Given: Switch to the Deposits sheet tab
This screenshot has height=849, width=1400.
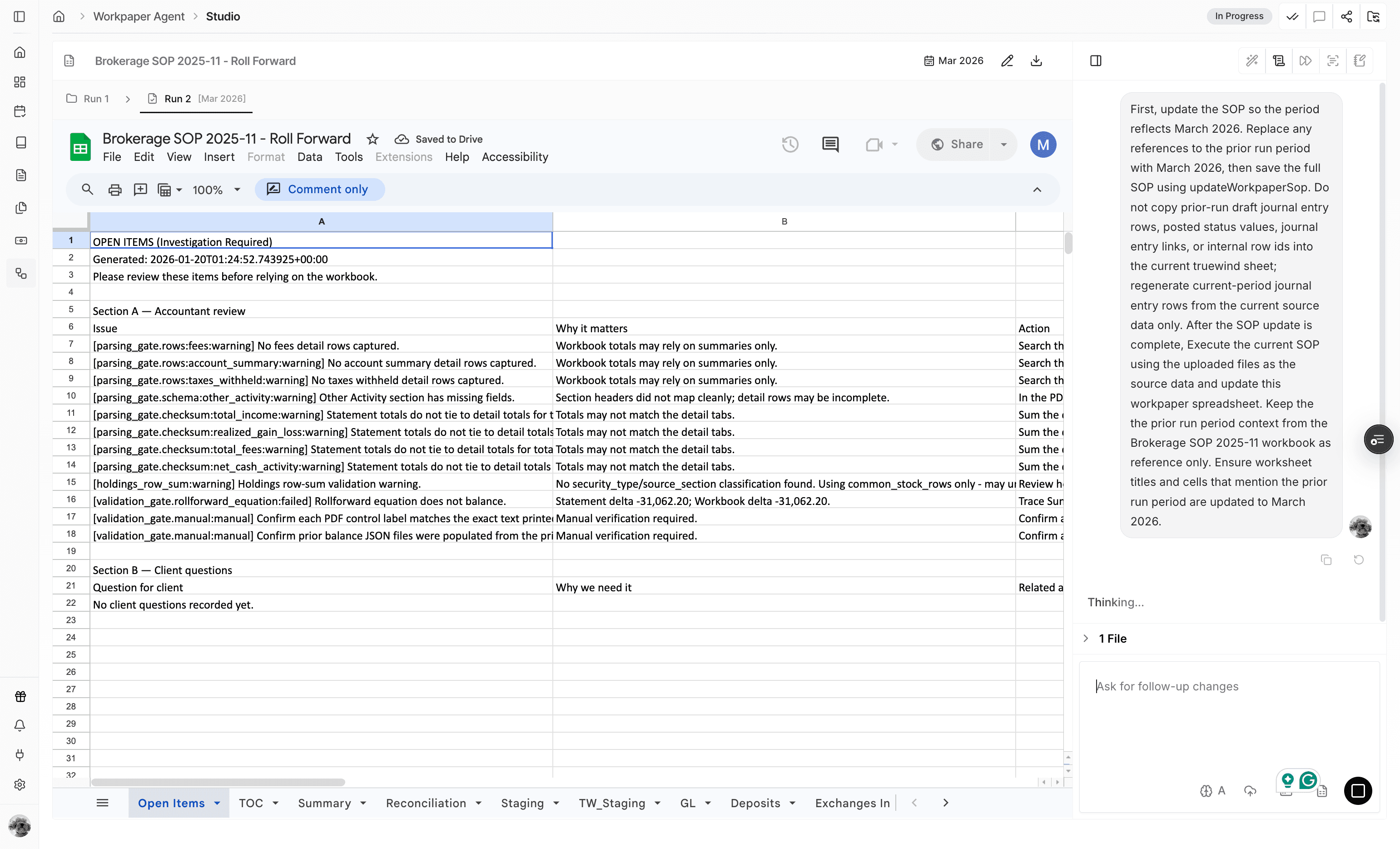Looking at the screenshot, I should (755, 804).
